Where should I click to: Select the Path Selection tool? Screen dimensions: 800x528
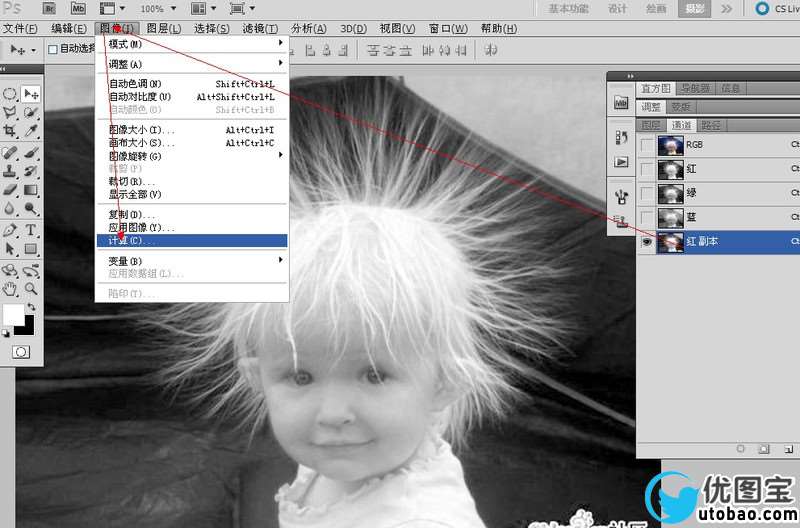tap(10, 248)
